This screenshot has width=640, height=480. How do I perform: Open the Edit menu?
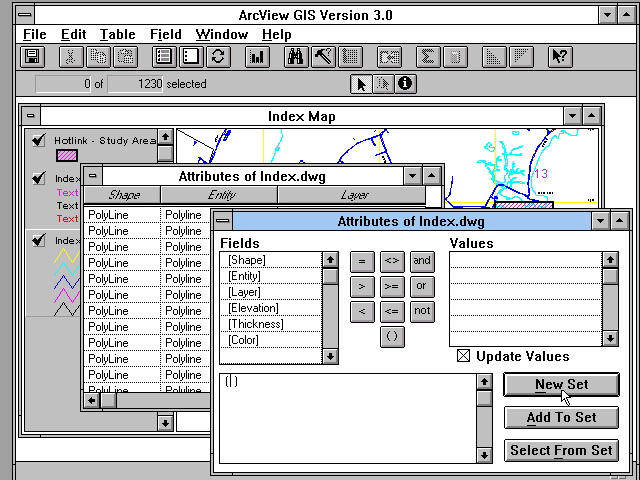click(73, 35)
